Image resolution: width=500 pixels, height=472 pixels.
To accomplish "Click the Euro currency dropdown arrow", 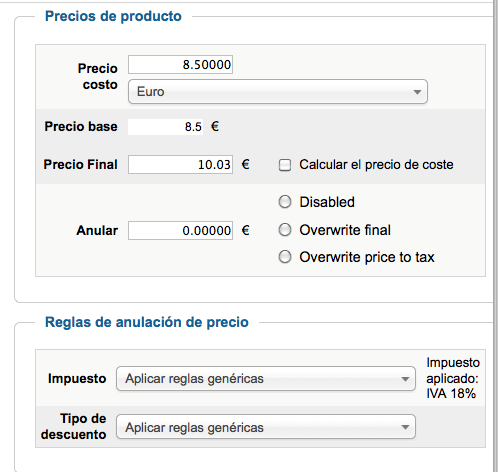I will point(417,92).
